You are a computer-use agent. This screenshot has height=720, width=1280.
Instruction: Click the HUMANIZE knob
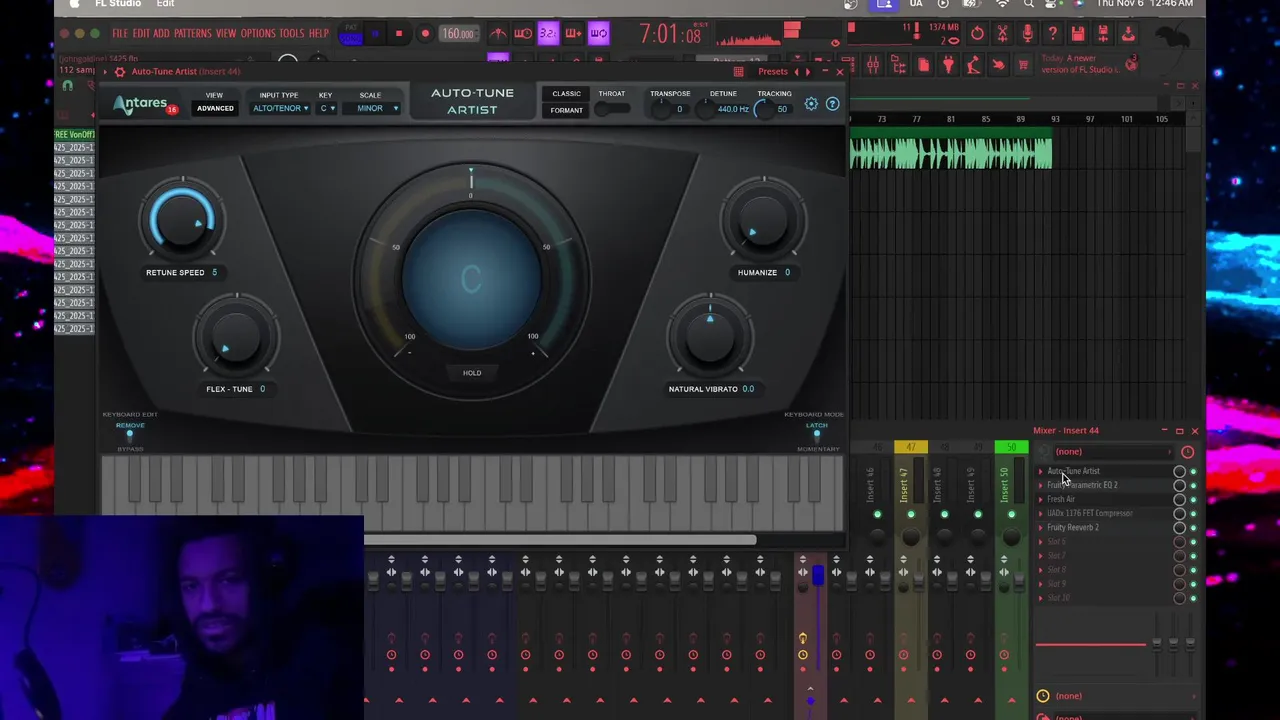tap(764, 220)
